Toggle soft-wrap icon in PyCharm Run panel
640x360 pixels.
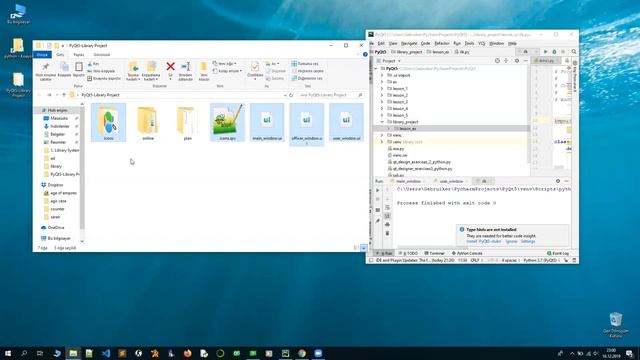(x=387, y=207)
